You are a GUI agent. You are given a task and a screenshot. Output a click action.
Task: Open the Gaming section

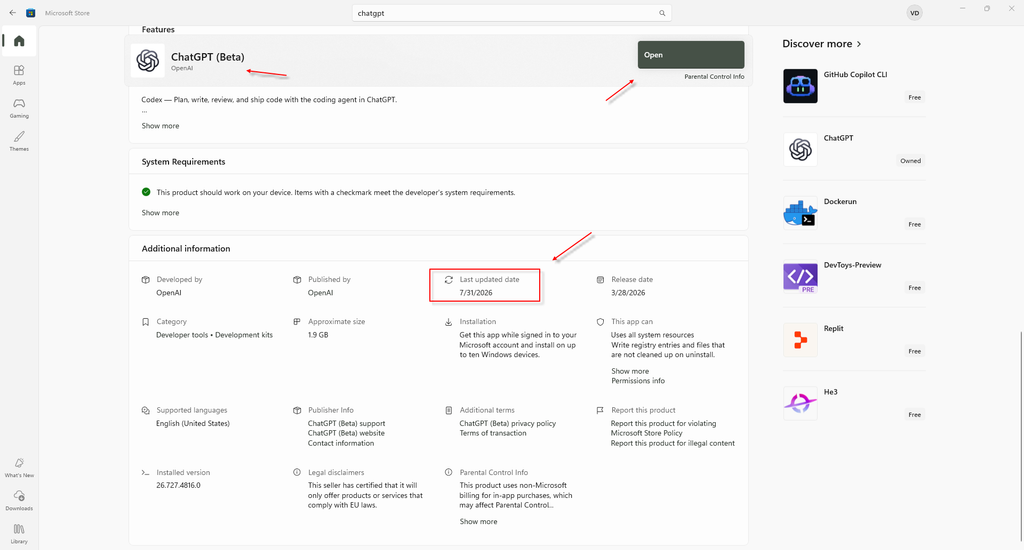pos(19,108)
